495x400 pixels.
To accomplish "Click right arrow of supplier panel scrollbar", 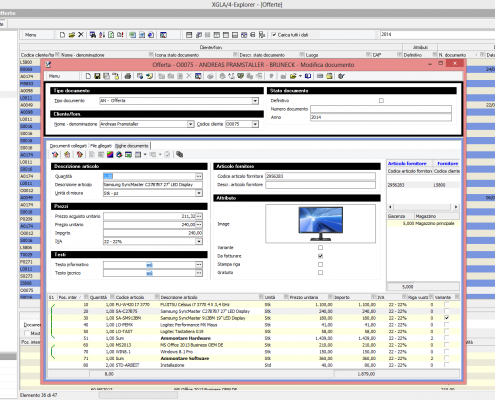I will [x=456, y=207].
